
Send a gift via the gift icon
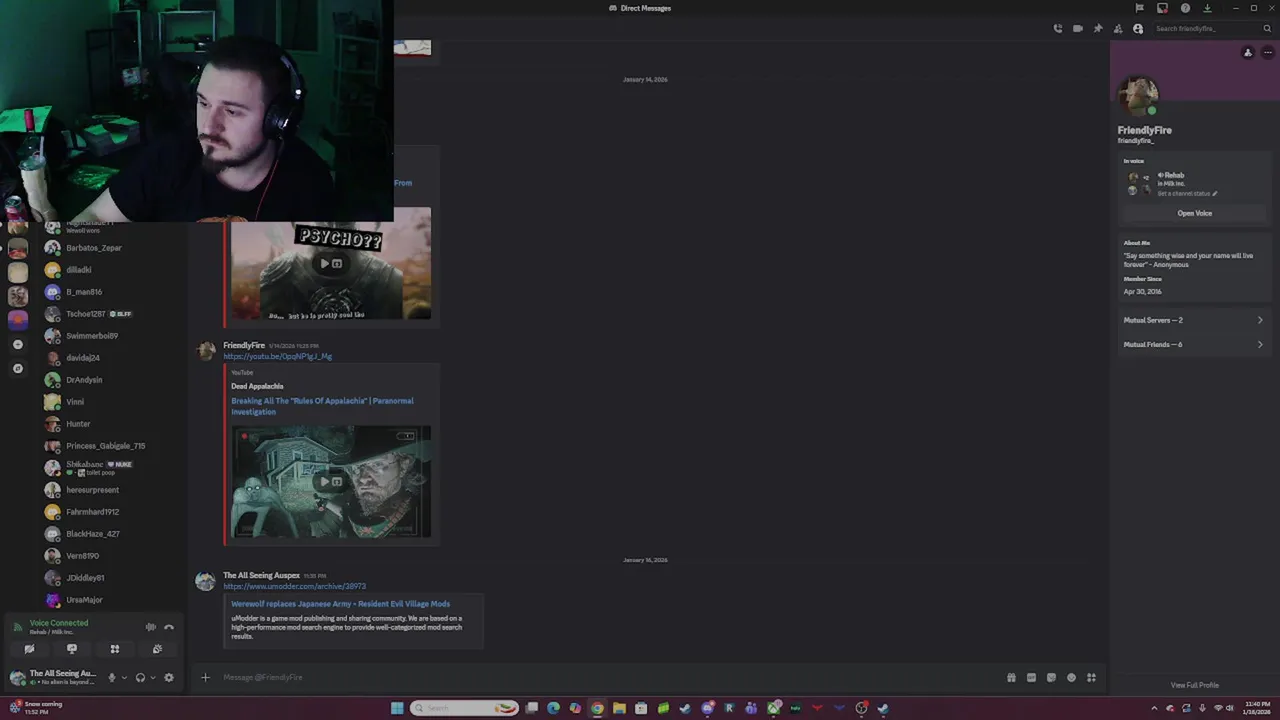(x=1011, y=677)
